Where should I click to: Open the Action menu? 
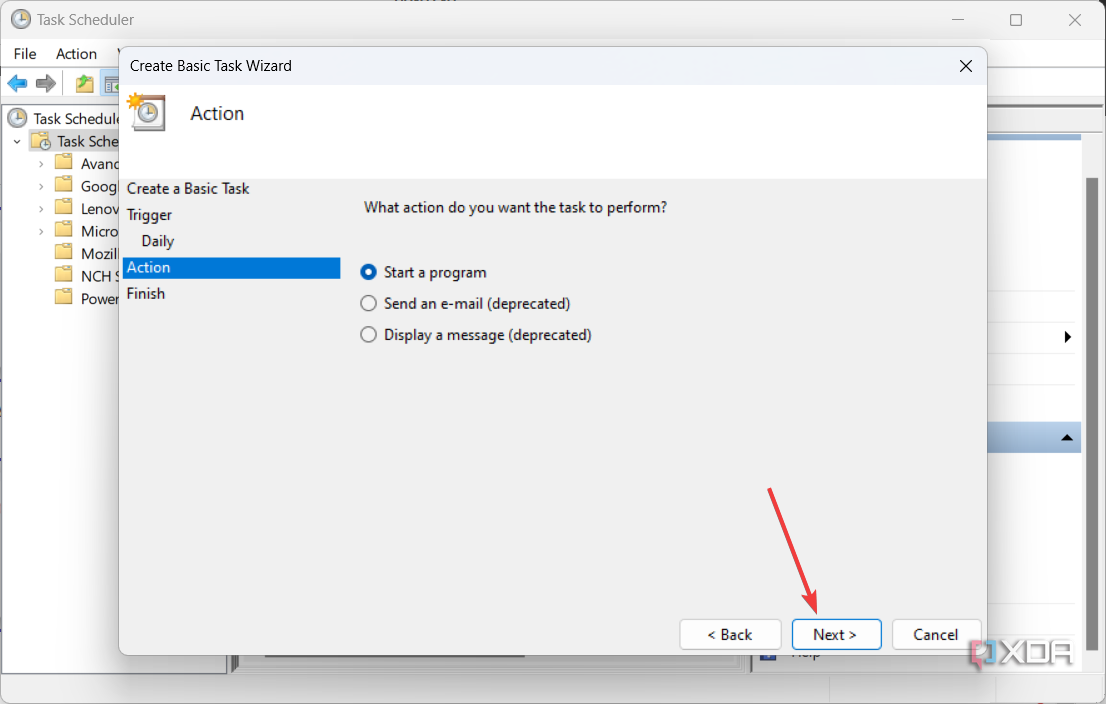coord(76,53)
